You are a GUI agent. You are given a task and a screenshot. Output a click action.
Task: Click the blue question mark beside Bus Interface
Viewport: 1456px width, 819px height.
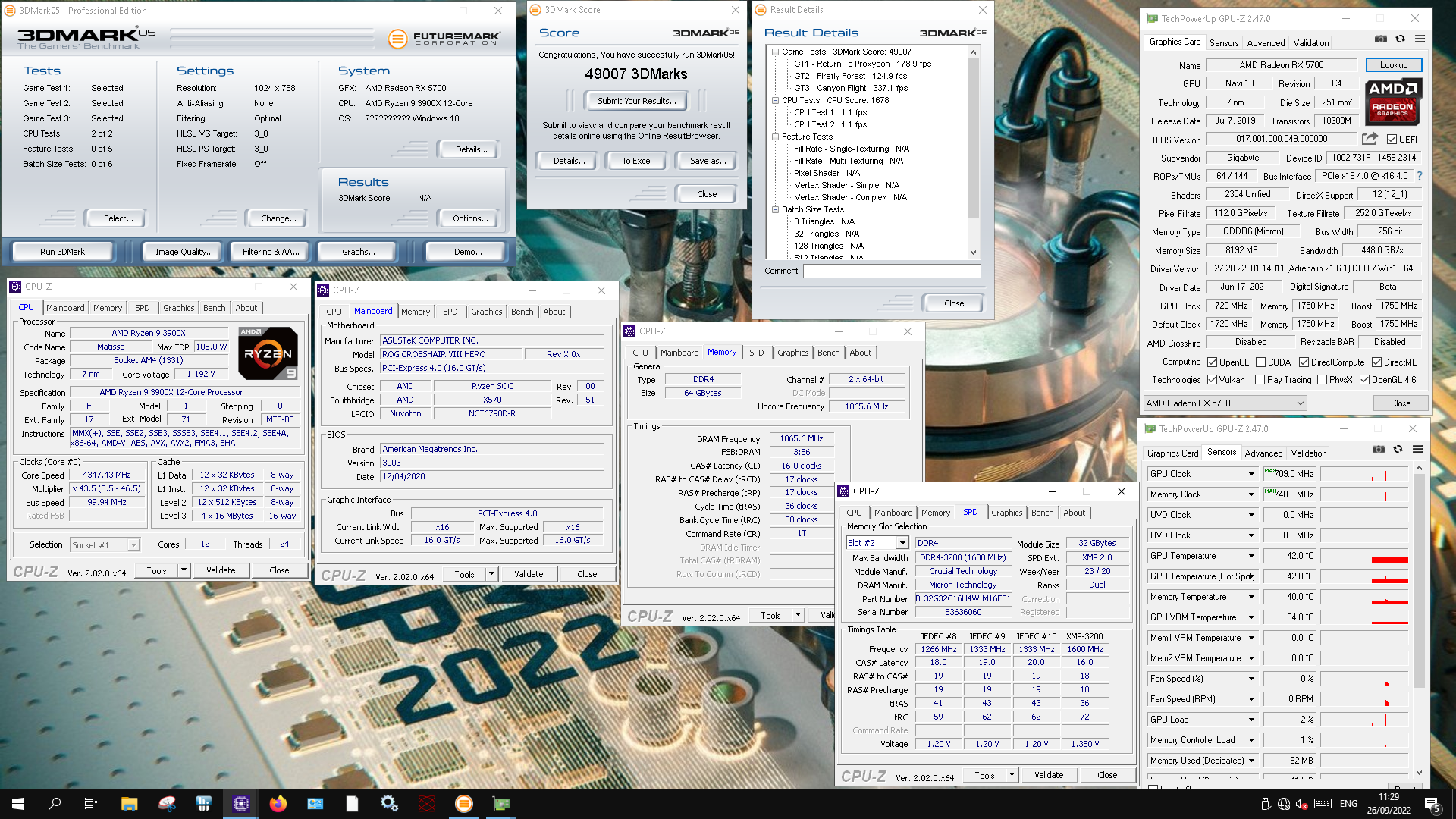pyautogui.click(x=1420, y=176)
